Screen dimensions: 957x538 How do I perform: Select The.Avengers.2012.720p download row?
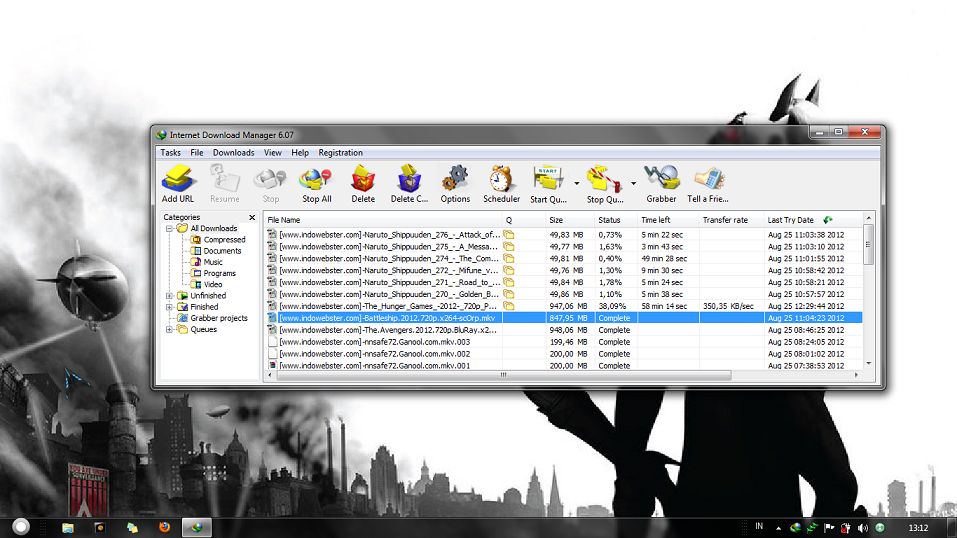coord(564,330)
